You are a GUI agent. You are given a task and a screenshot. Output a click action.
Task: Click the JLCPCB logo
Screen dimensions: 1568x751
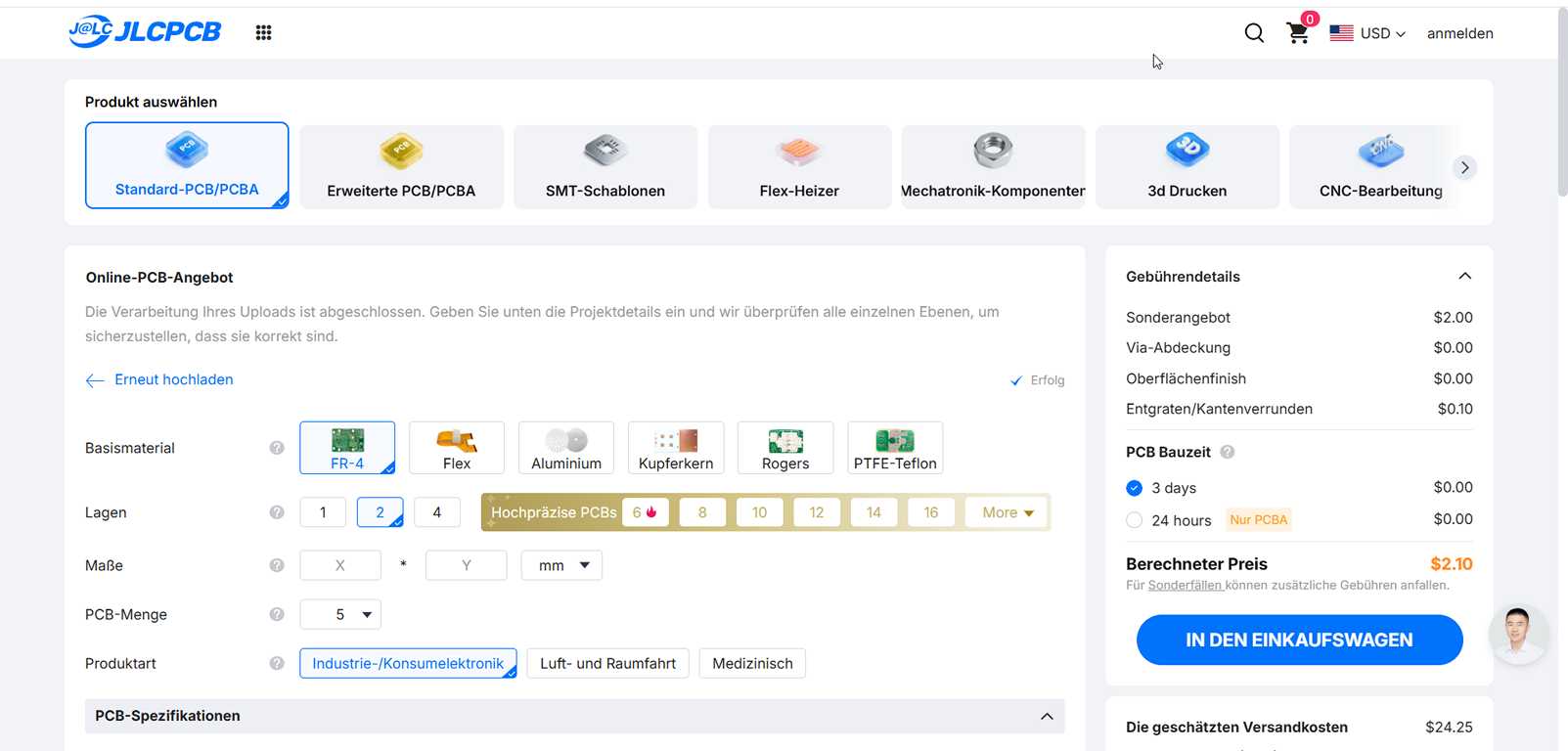point(145,32)
